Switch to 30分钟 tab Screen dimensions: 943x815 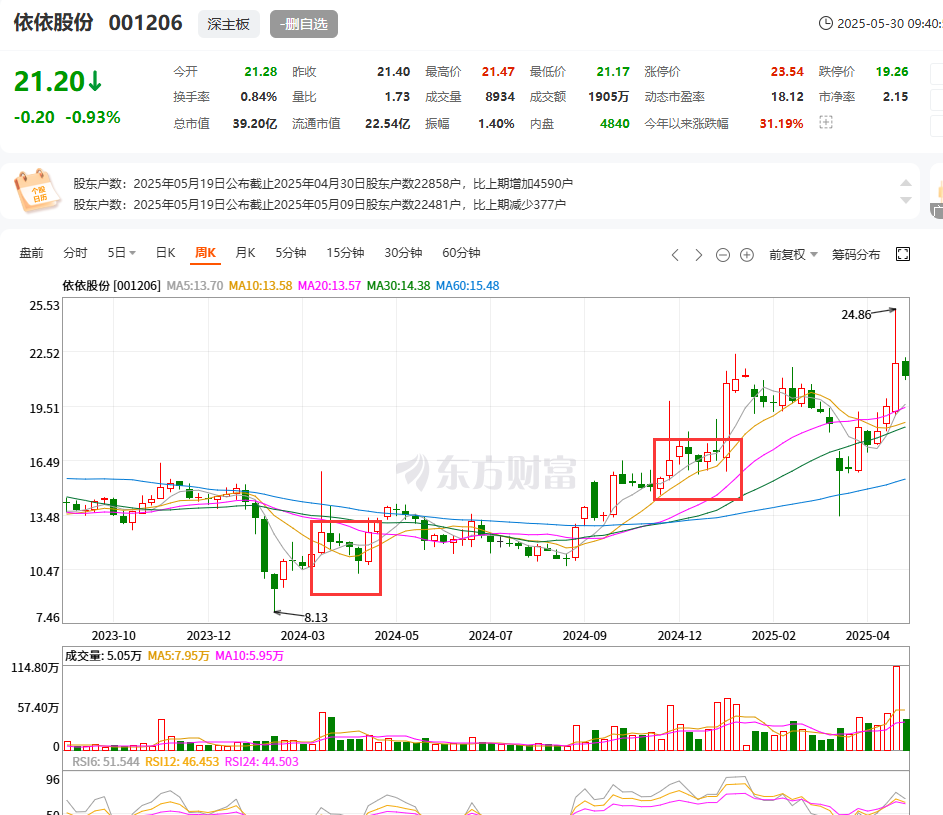403,253
